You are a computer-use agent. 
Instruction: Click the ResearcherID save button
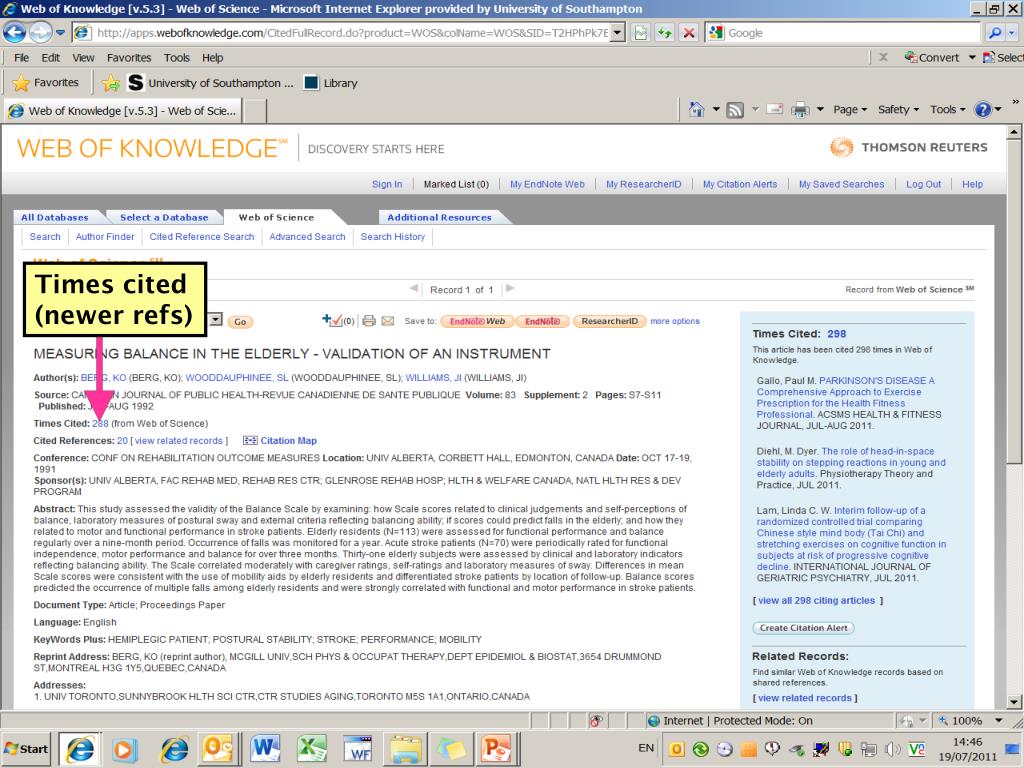tap(609, 321)
